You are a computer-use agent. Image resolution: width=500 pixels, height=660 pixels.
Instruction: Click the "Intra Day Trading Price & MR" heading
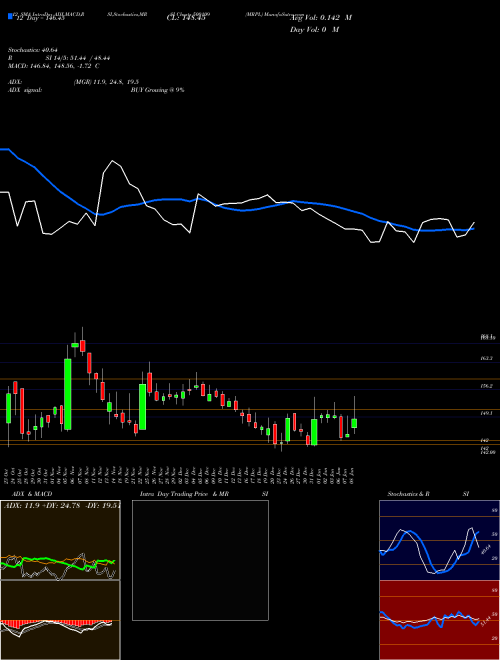[x=184, y=494]
